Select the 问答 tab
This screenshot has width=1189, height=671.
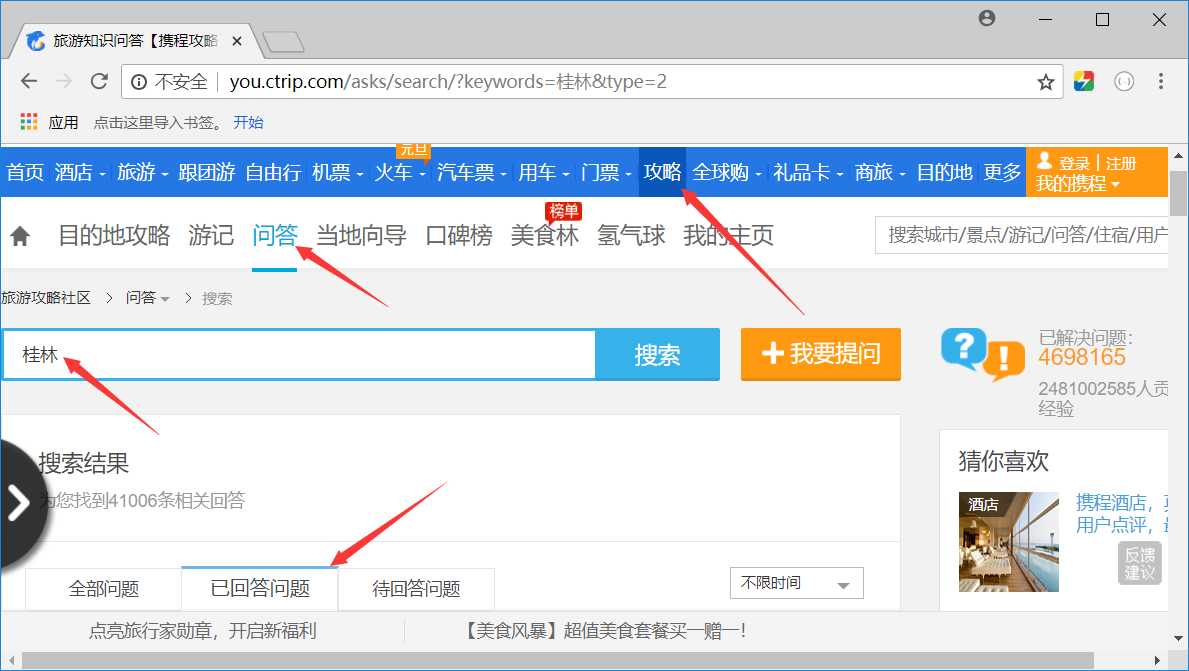coord(275,236)
